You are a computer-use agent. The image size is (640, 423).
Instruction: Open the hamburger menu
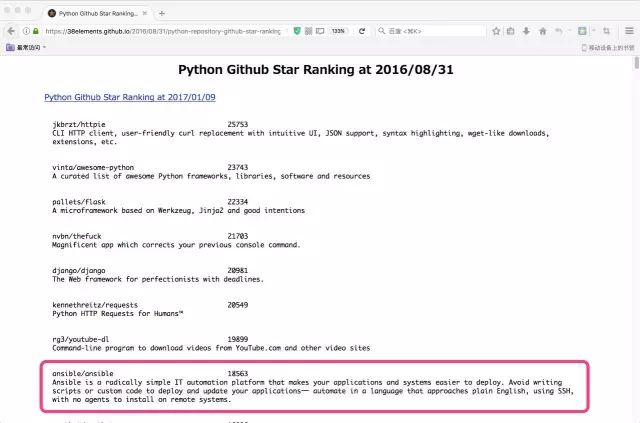pyautogui.click(x=629, y=31)
